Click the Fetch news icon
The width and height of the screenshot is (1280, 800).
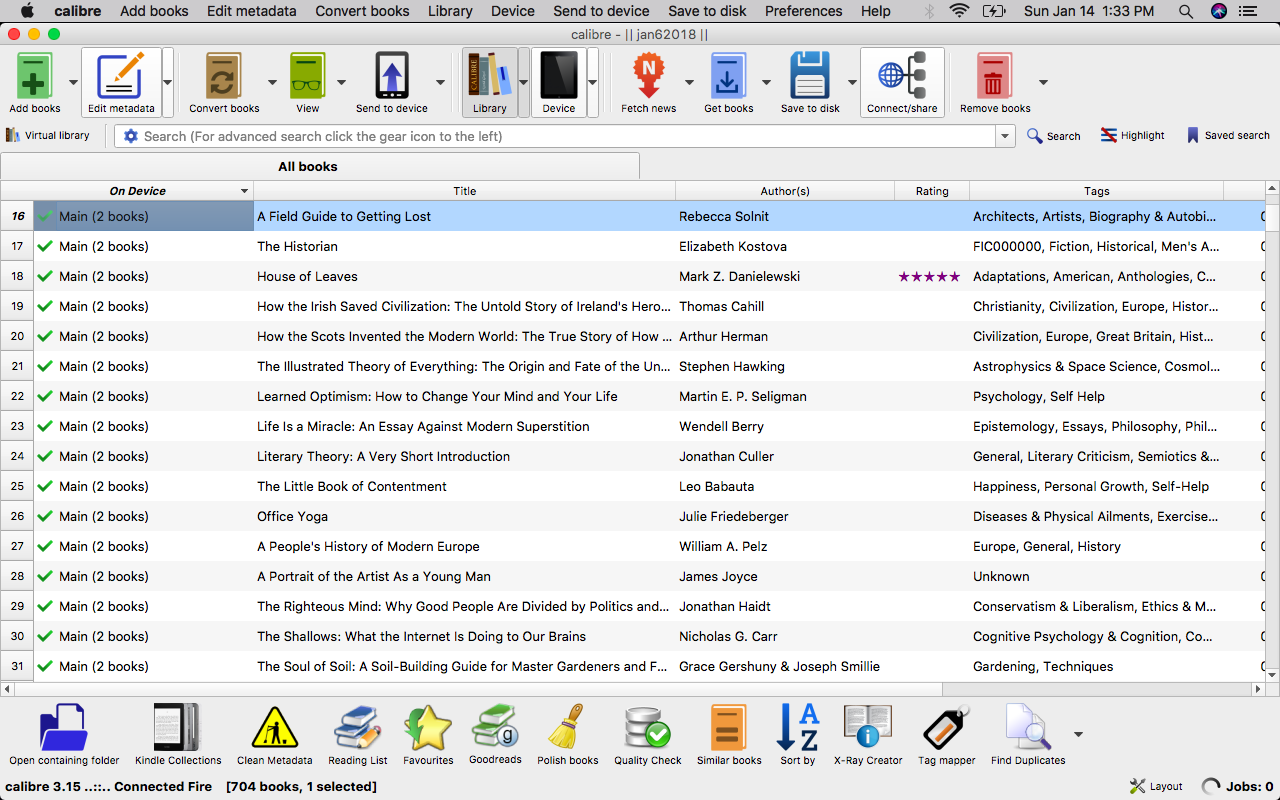point(648,78)
